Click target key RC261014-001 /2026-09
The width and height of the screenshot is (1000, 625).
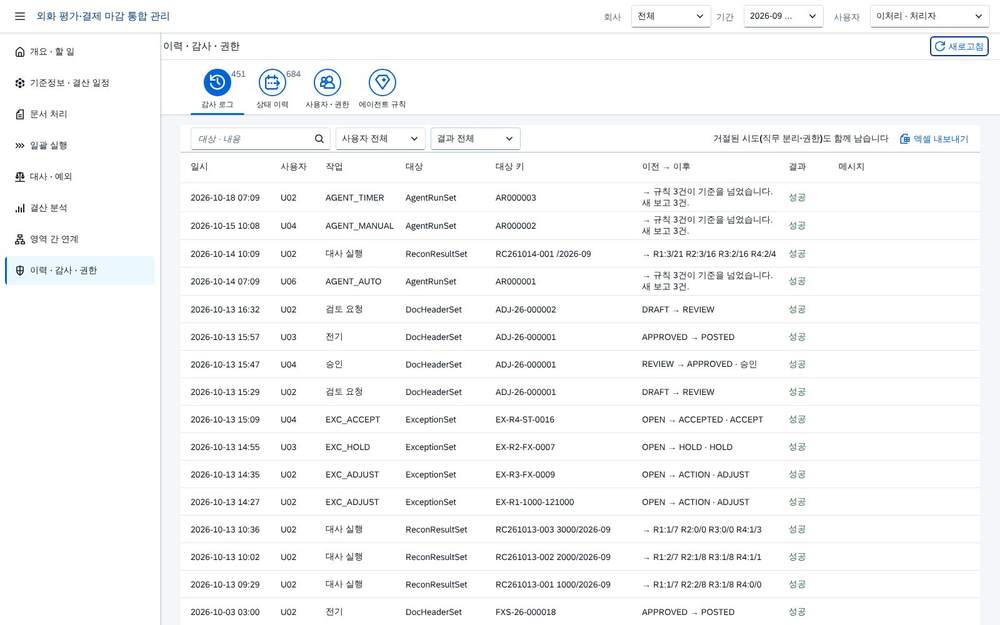point(543,254)
